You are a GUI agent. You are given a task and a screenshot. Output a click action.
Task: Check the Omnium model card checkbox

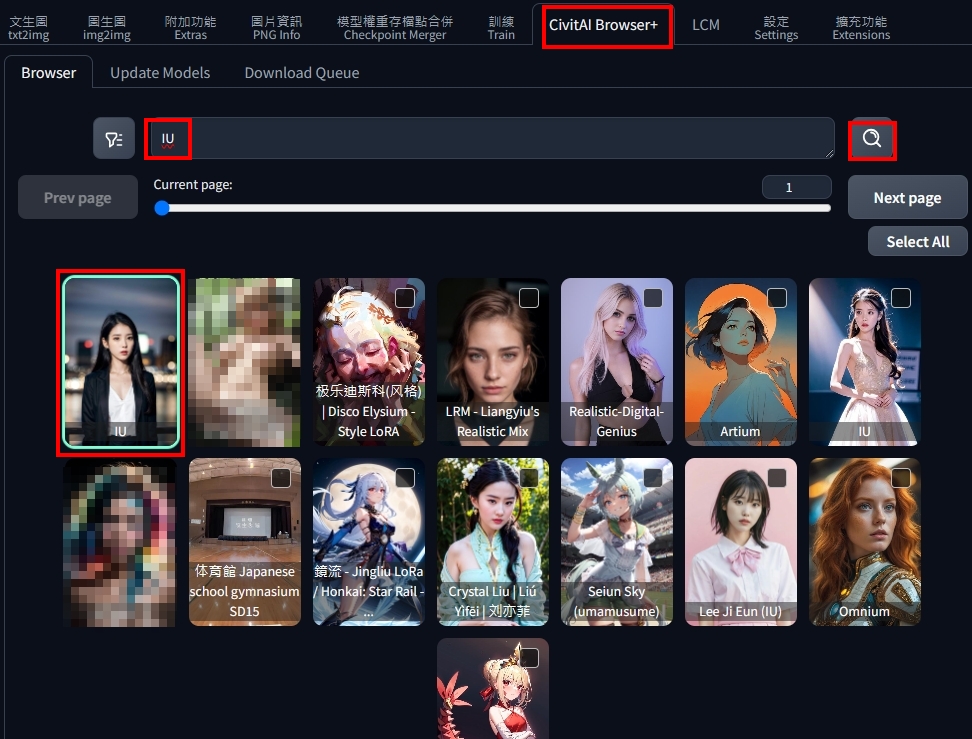coord(901,478)
